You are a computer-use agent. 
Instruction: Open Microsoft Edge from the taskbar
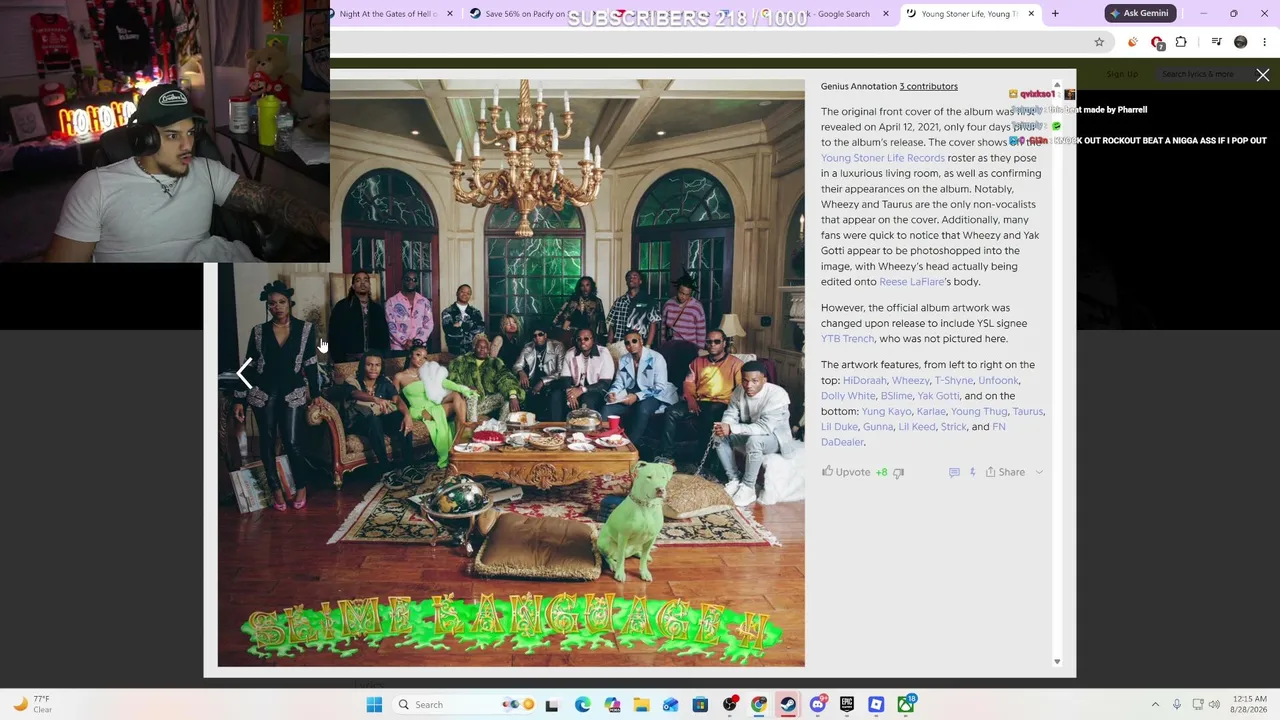click(x=583, y=705)
